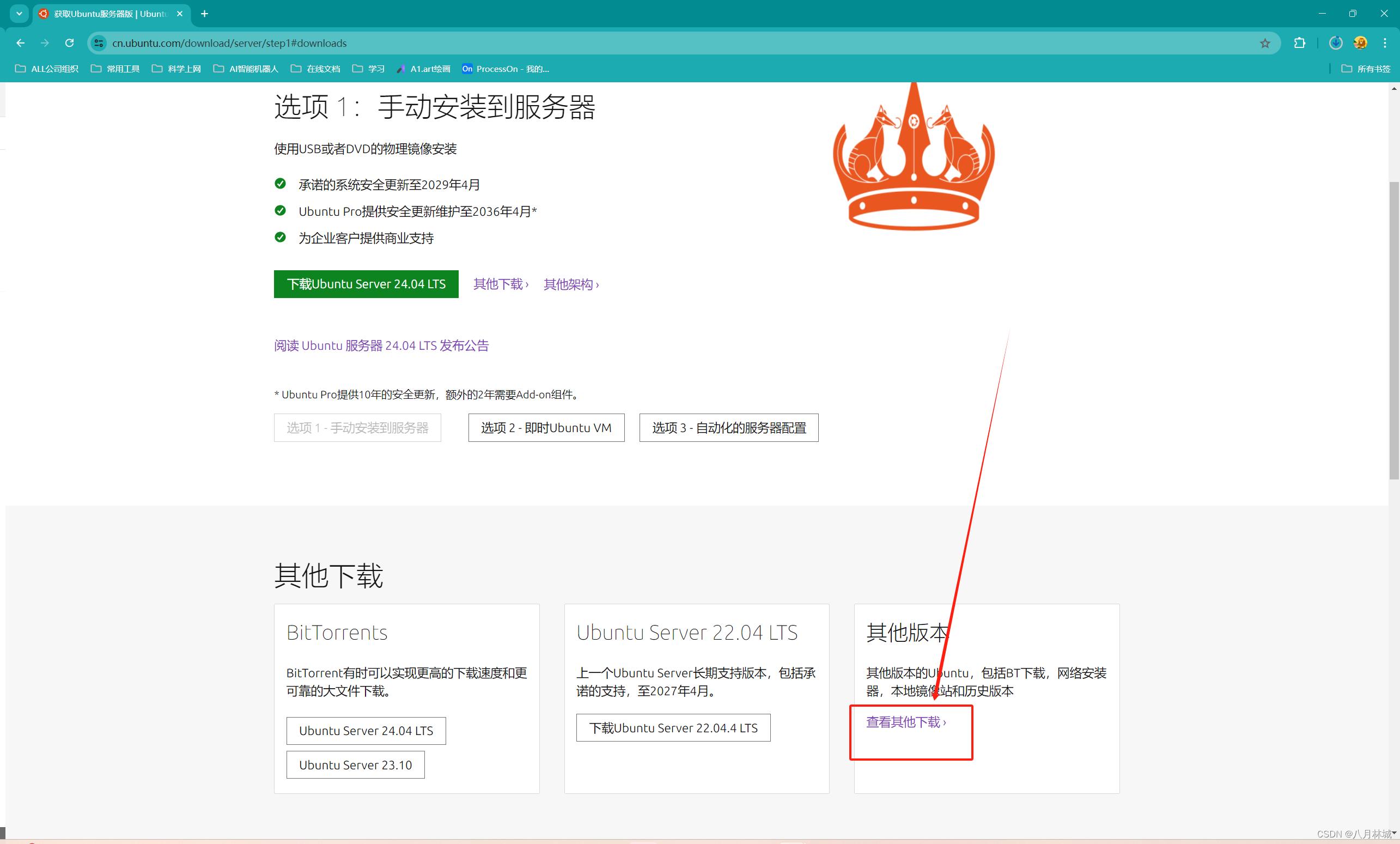Reload the page with refresh icon
The width and height of the screenshot is (1400, 844).
(x=69, y=43)
